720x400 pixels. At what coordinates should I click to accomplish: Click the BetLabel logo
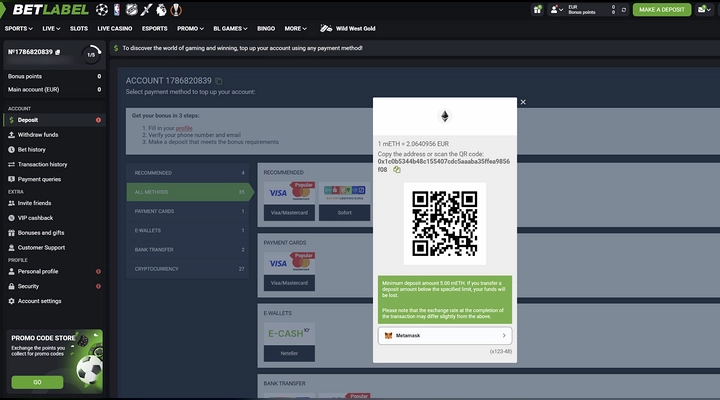pos(51,10)
